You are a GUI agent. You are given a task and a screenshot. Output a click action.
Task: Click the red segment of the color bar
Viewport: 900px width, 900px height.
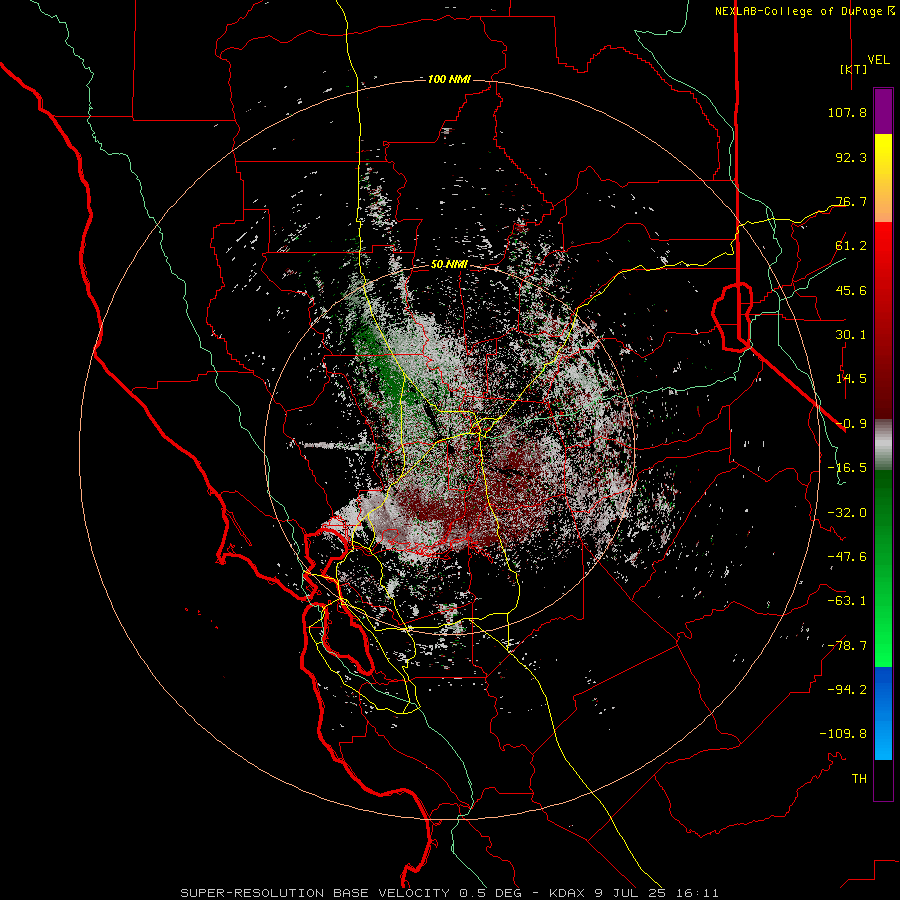(883, 320)
